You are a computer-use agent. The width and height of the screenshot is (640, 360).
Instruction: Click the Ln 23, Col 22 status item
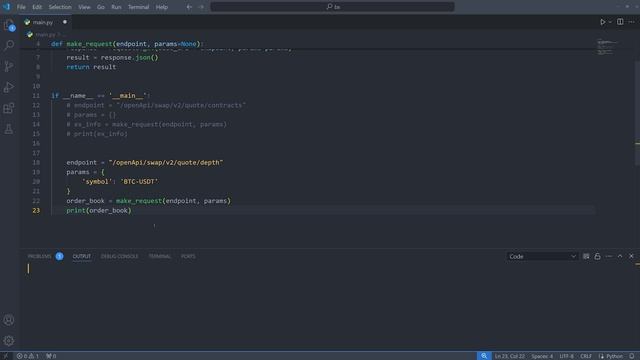[x=510, y=356]
